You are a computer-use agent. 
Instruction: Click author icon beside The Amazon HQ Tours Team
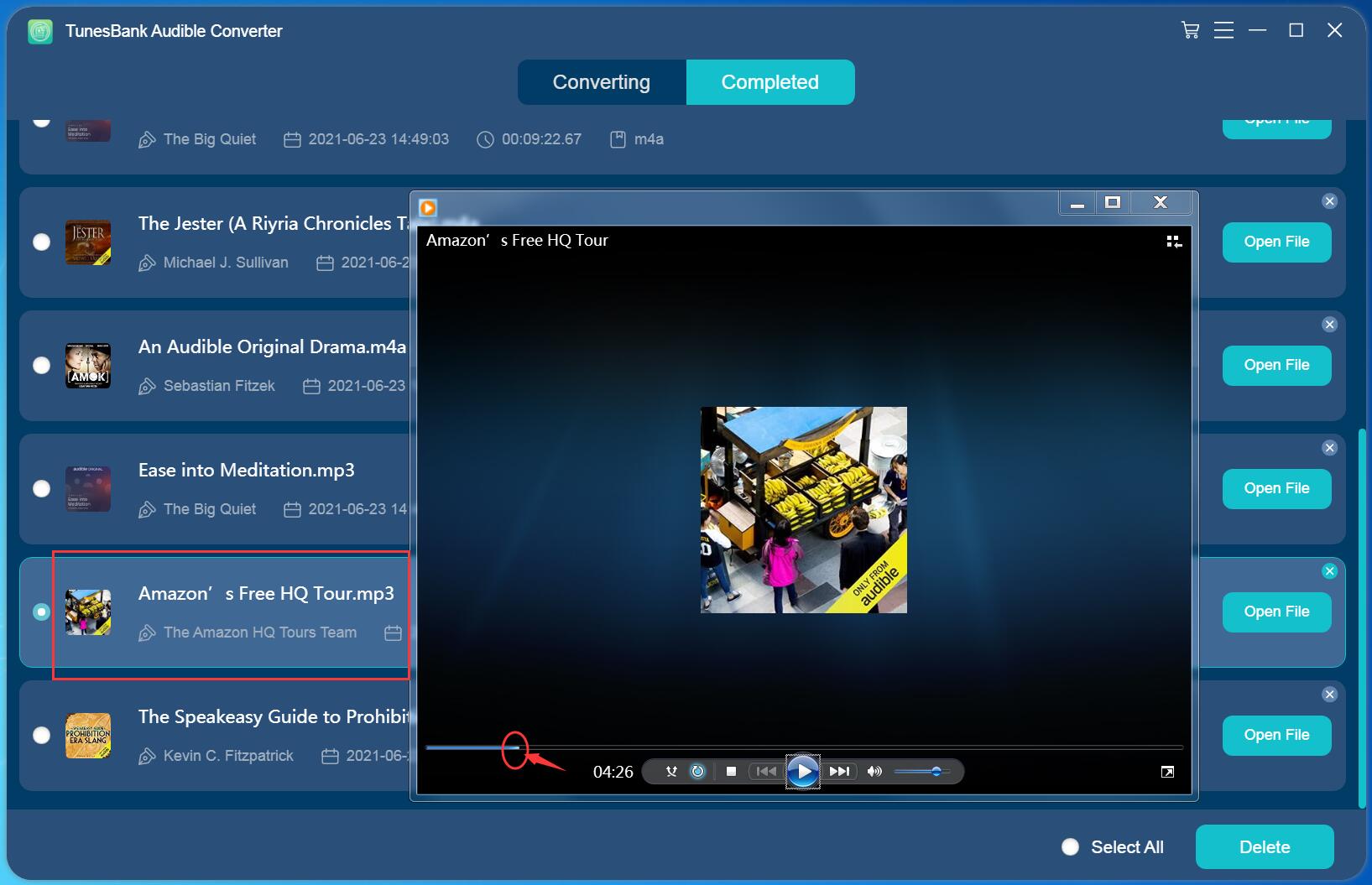[147, 633]
